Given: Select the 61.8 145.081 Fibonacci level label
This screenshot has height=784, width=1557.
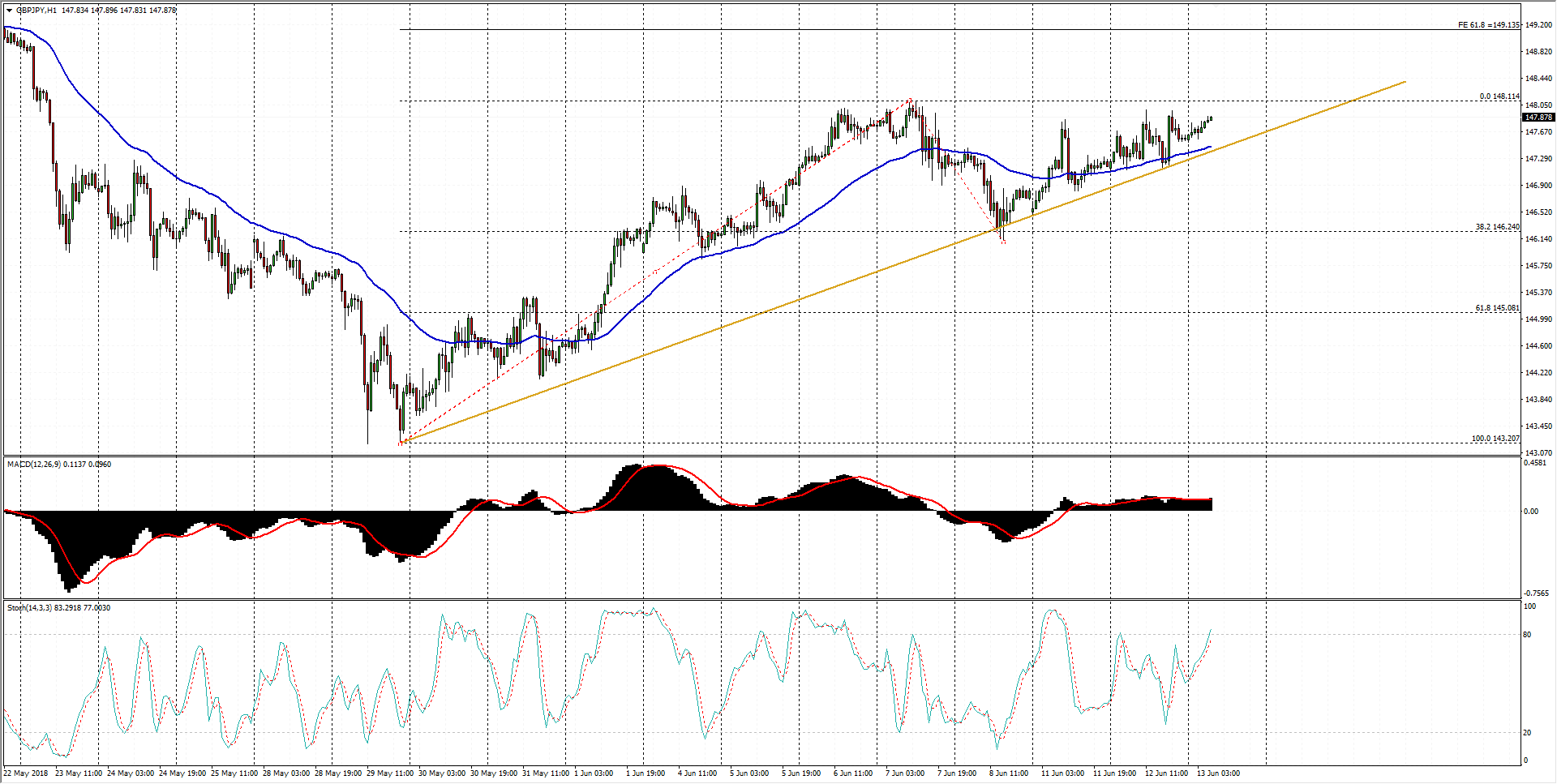Looking at the screenshot, I should point(1497,308).
